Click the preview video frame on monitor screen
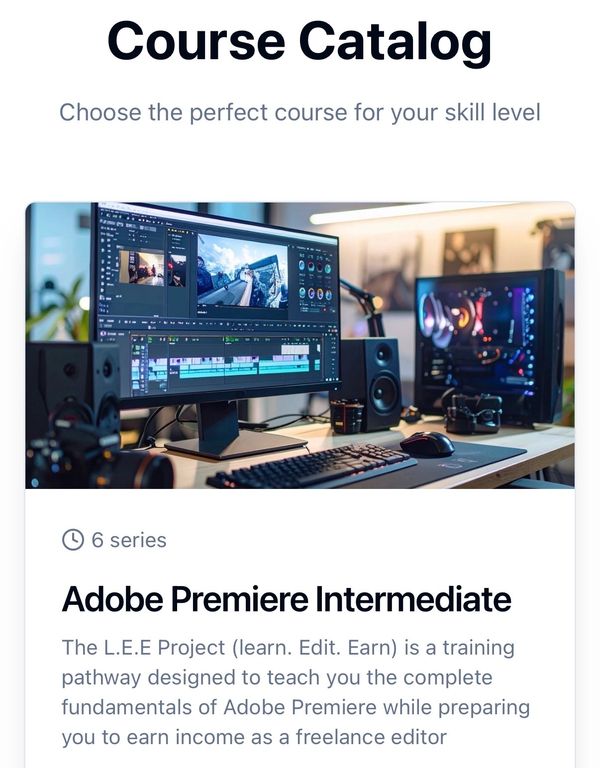Viewport: 600px width, 768px height. click(242, 271)
